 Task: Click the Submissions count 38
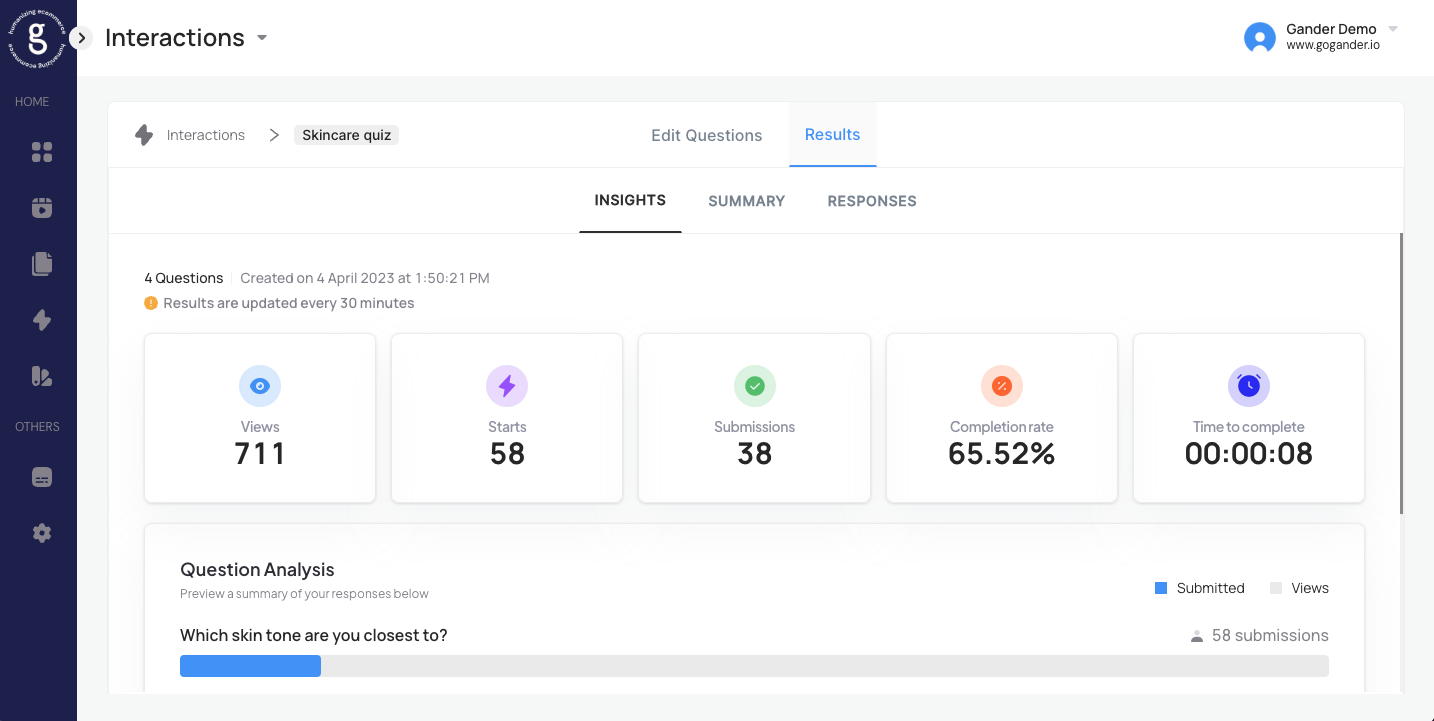click(755, 454)
